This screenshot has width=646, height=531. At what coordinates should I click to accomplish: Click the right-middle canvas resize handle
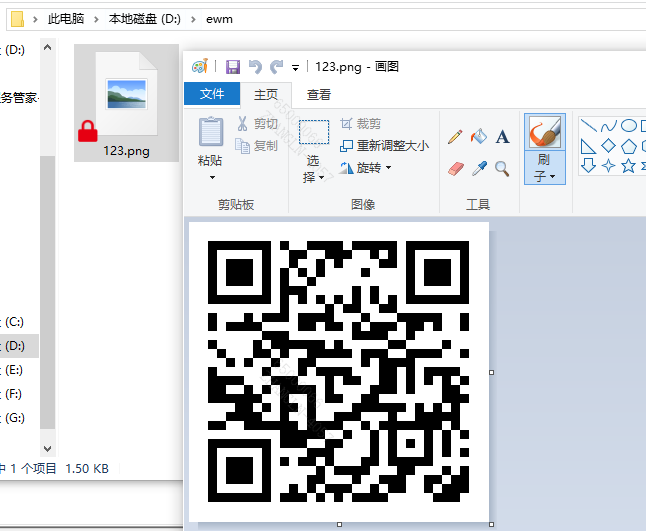[491, 372]
